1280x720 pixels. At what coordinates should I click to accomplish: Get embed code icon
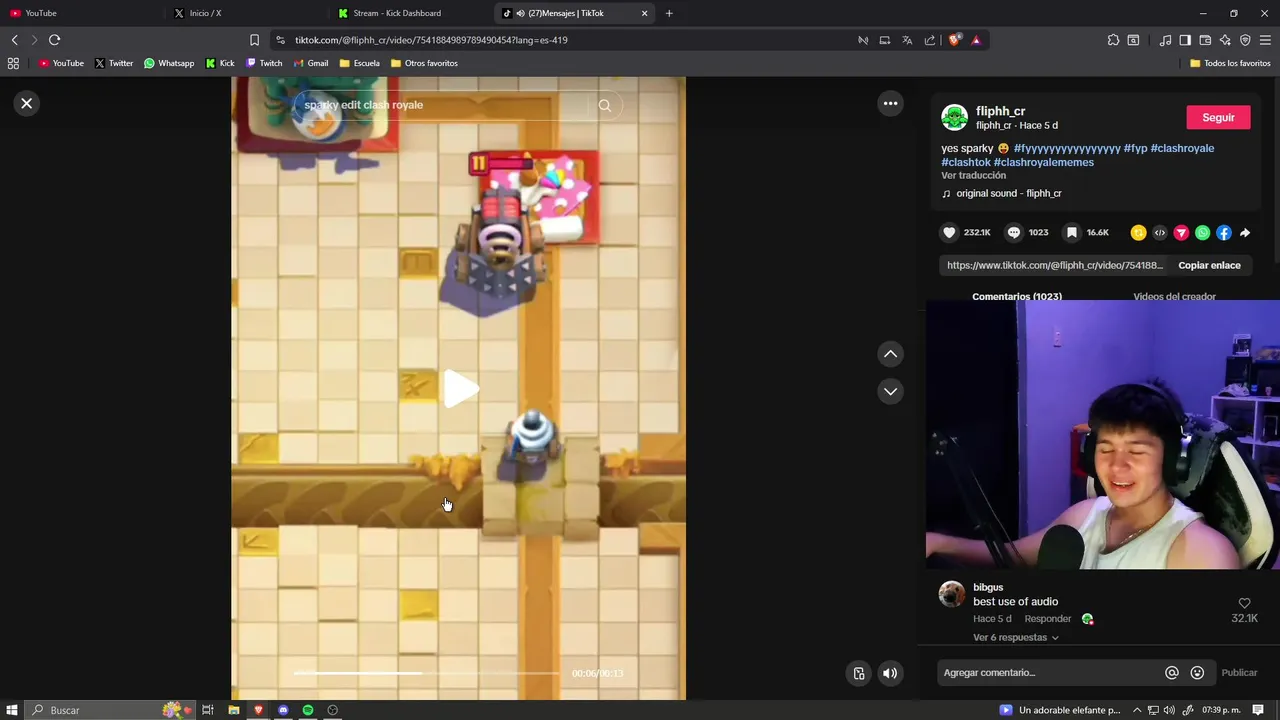click(1159, 233)
